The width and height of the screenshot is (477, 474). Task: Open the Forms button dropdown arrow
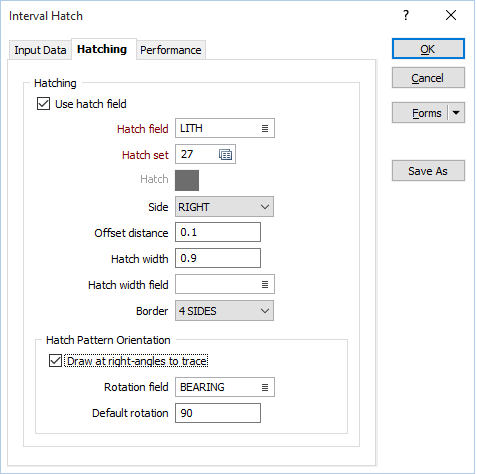(x=456, y=113)
